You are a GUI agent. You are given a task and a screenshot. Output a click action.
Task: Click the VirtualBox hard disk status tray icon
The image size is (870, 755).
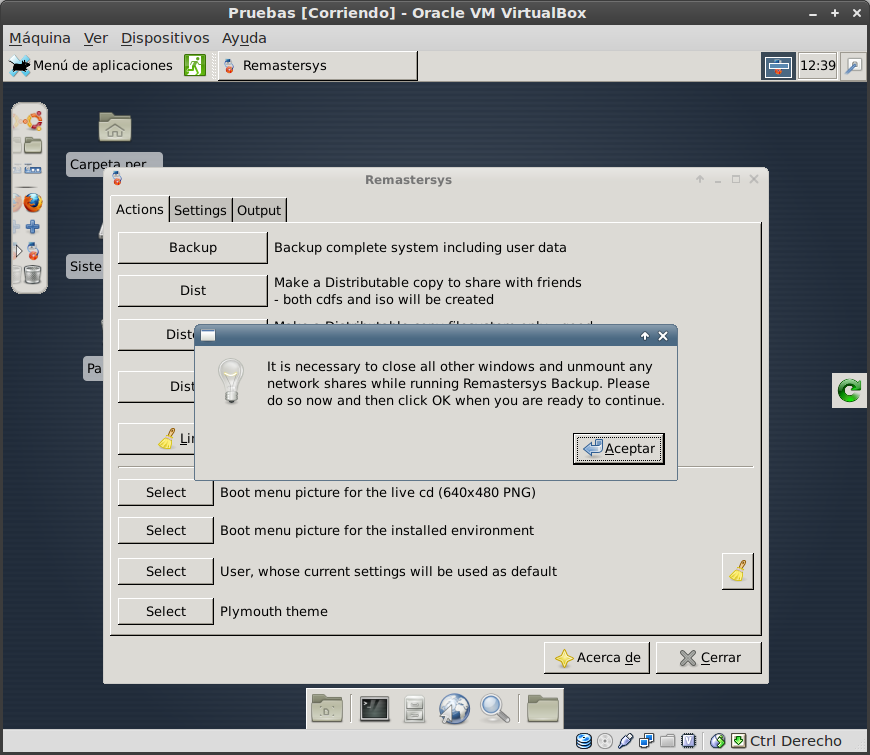[x=583, y=742]
